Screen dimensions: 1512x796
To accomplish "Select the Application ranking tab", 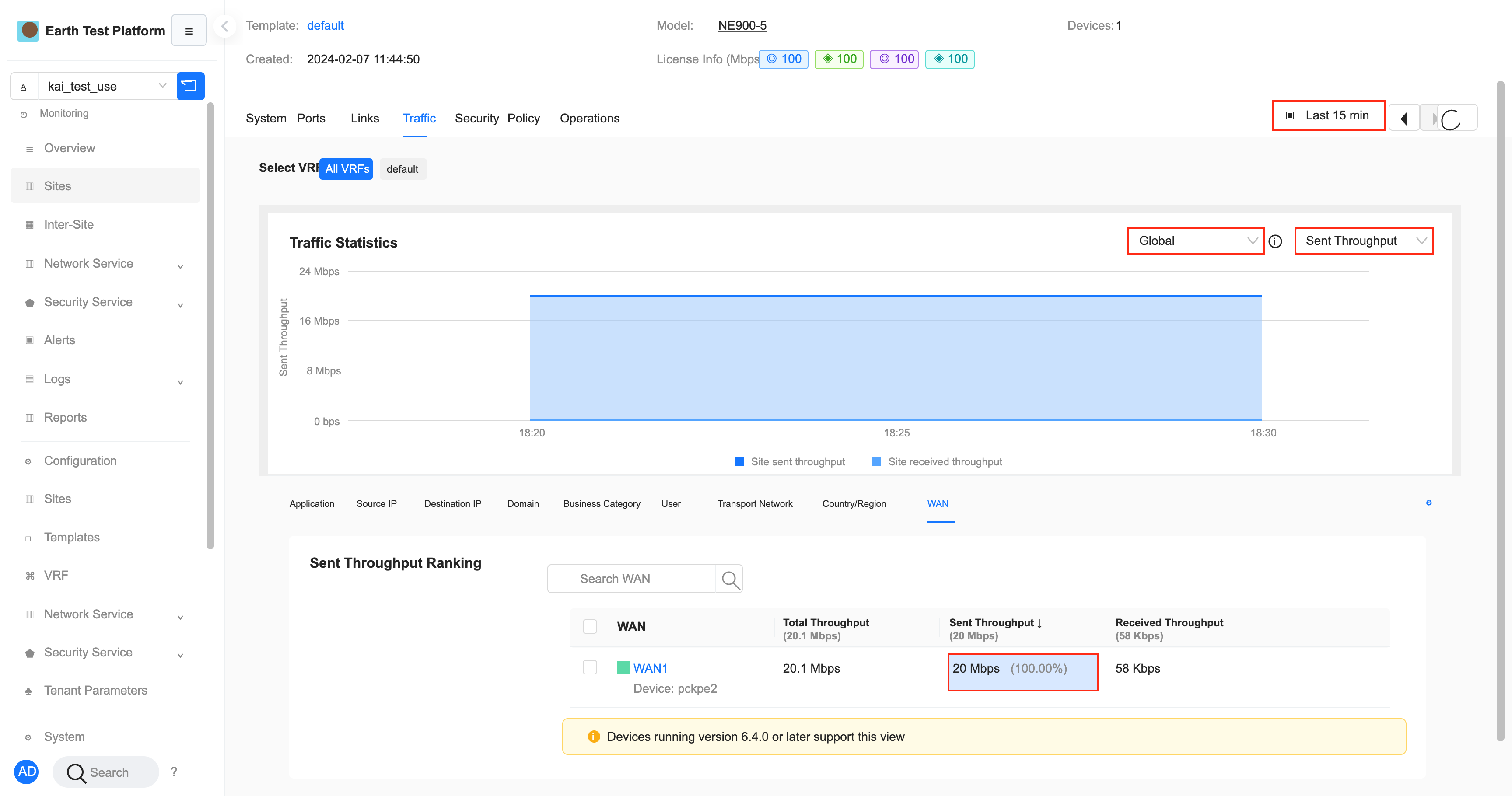I will click(311, 504).
